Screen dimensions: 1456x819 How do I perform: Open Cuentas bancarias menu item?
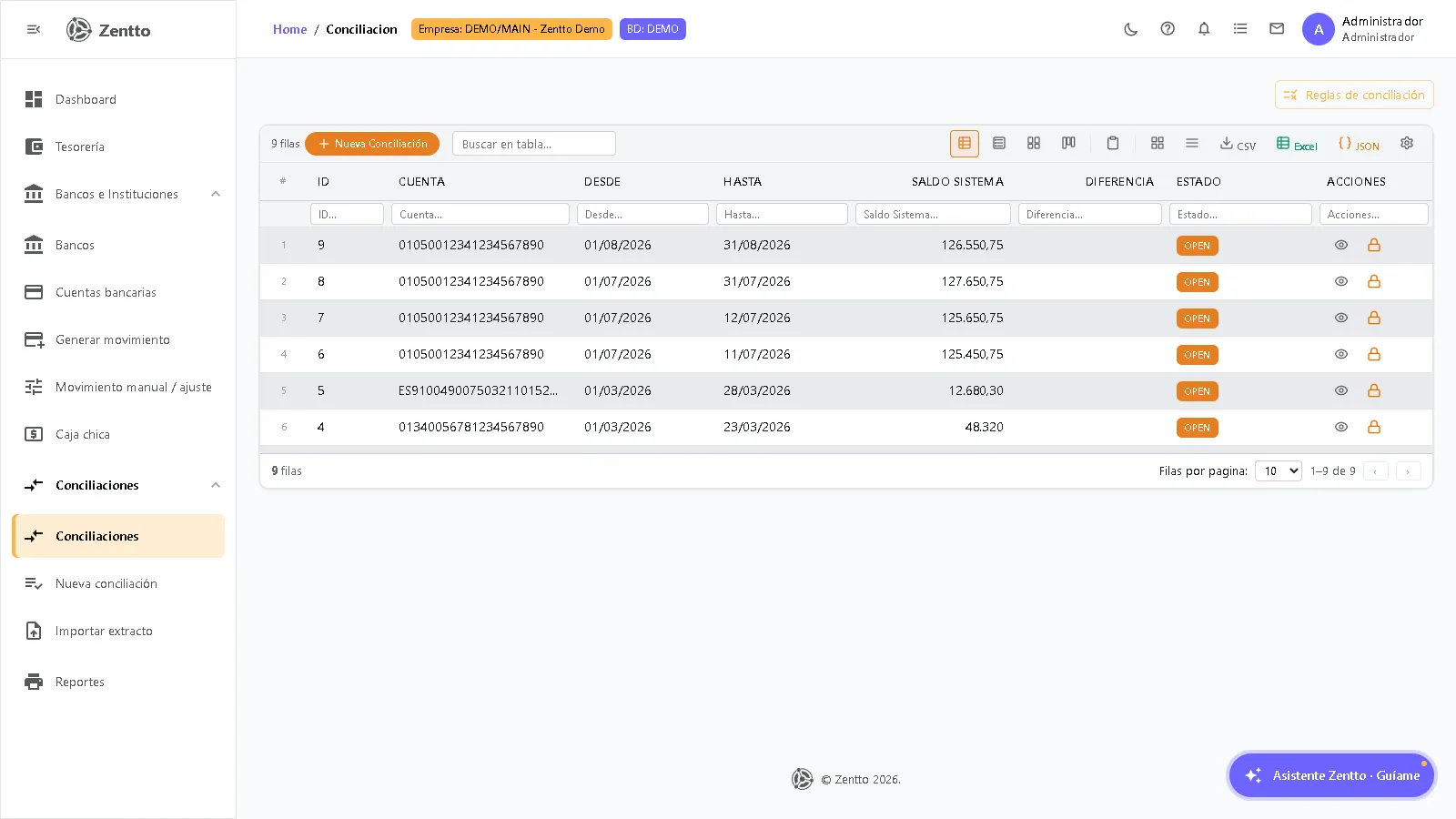[x=118, y=292]
